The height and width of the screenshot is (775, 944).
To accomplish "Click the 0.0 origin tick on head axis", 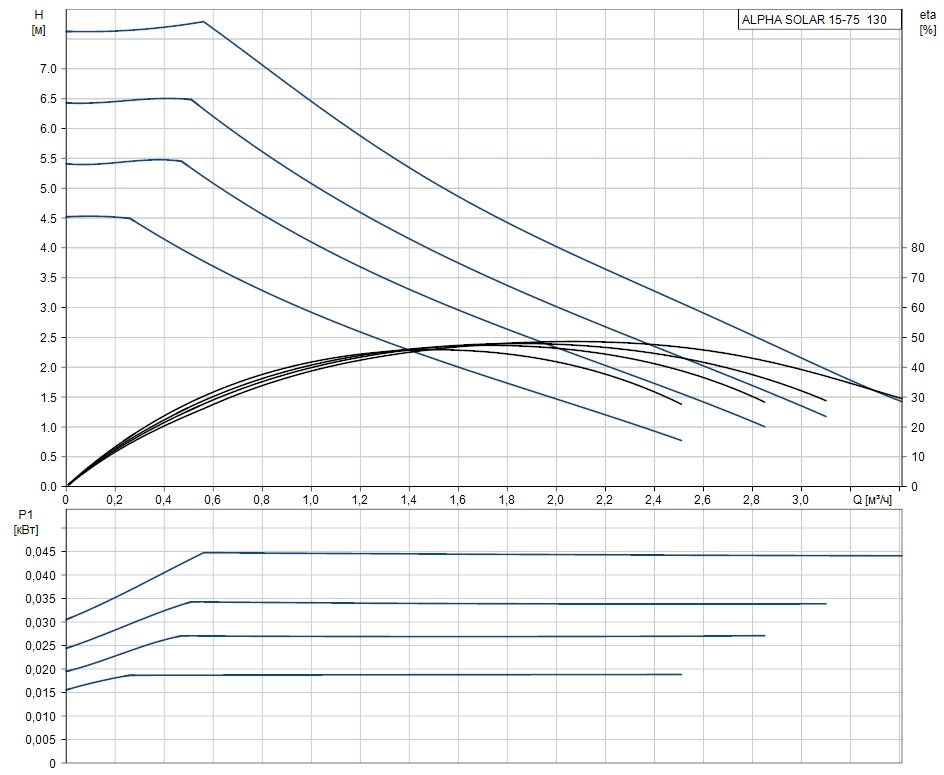I will pyautogui.click(x=47, y=487).
